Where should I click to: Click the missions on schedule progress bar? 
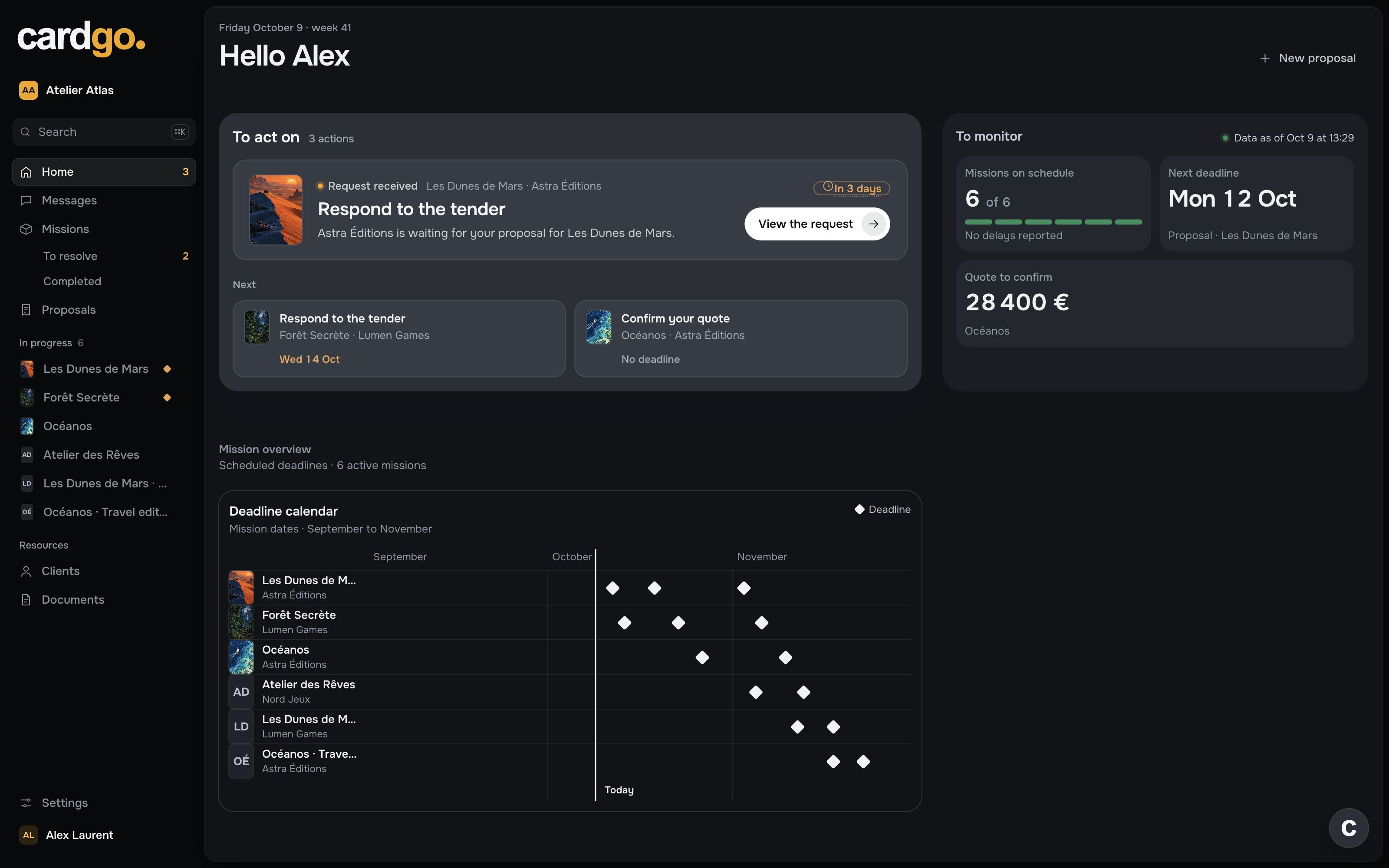pos(1053,222)
